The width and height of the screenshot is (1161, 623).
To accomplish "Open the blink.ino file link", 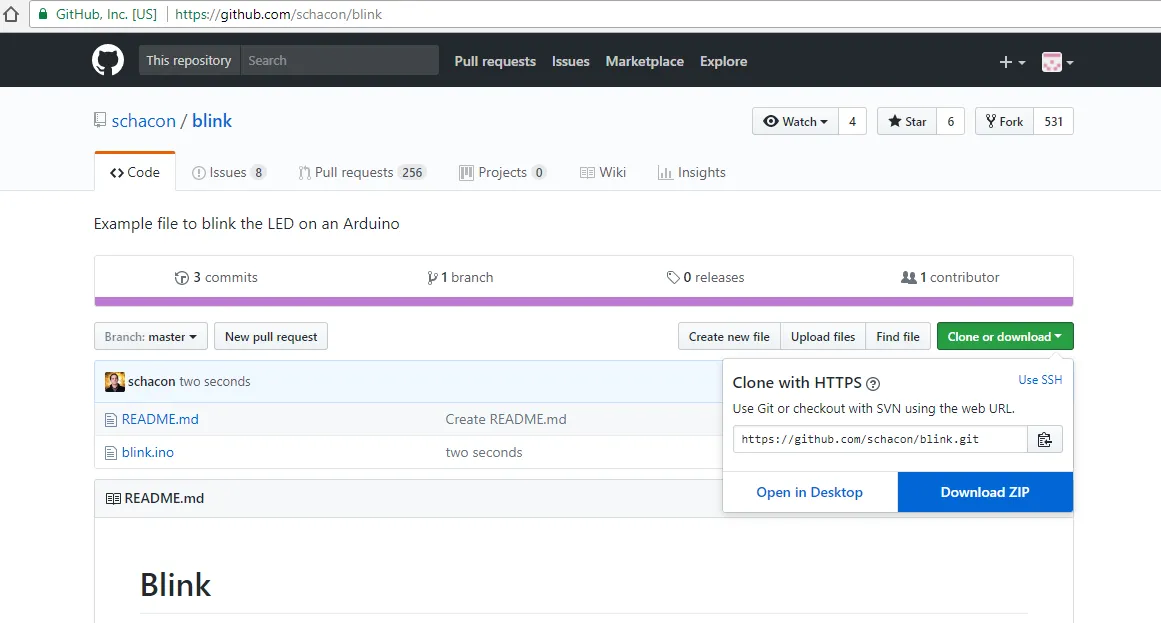I will 147,452.
